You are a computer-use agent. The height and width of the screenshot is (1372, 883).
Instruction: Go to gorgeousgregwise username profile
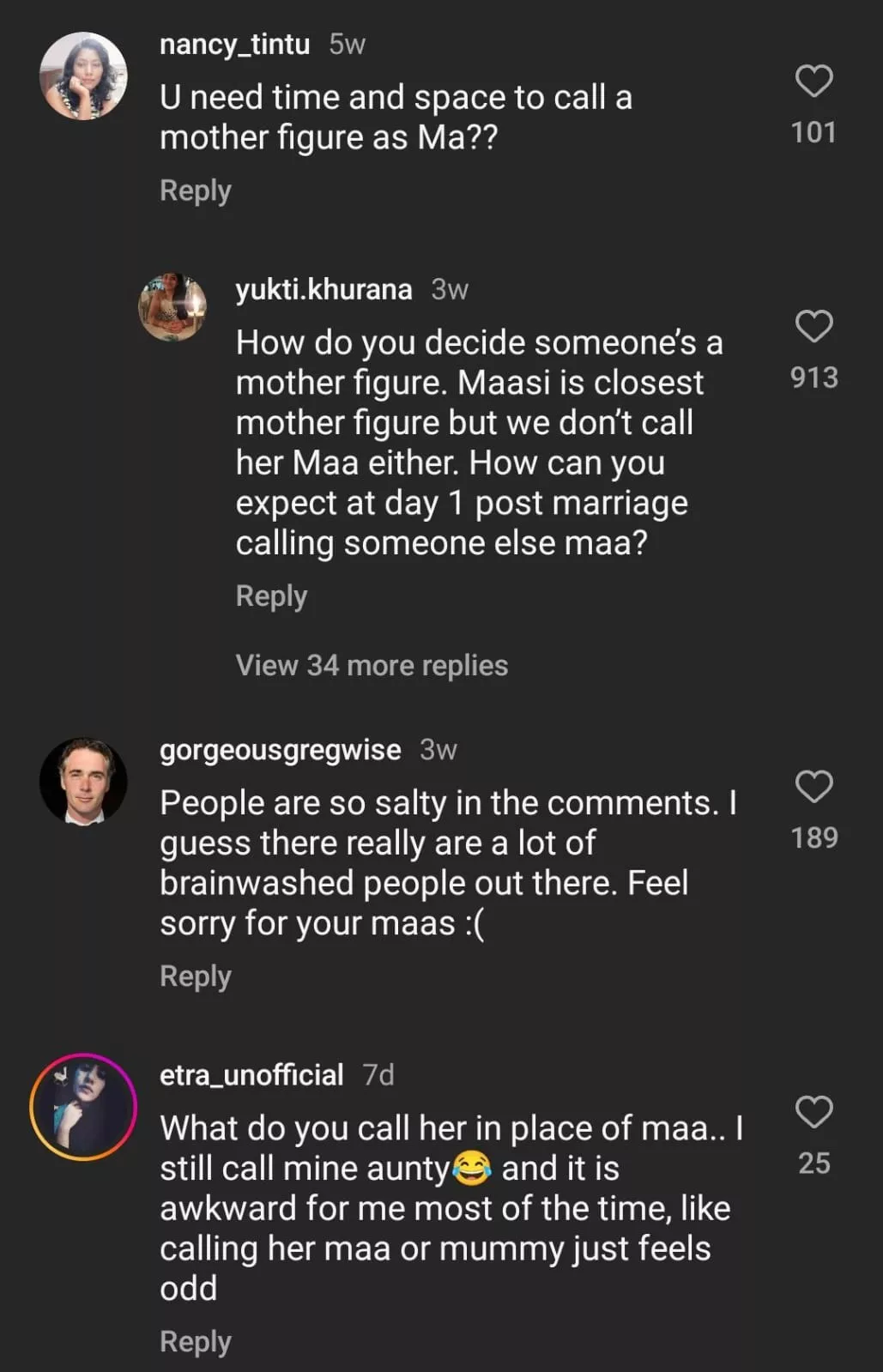(x=280, y=750)
